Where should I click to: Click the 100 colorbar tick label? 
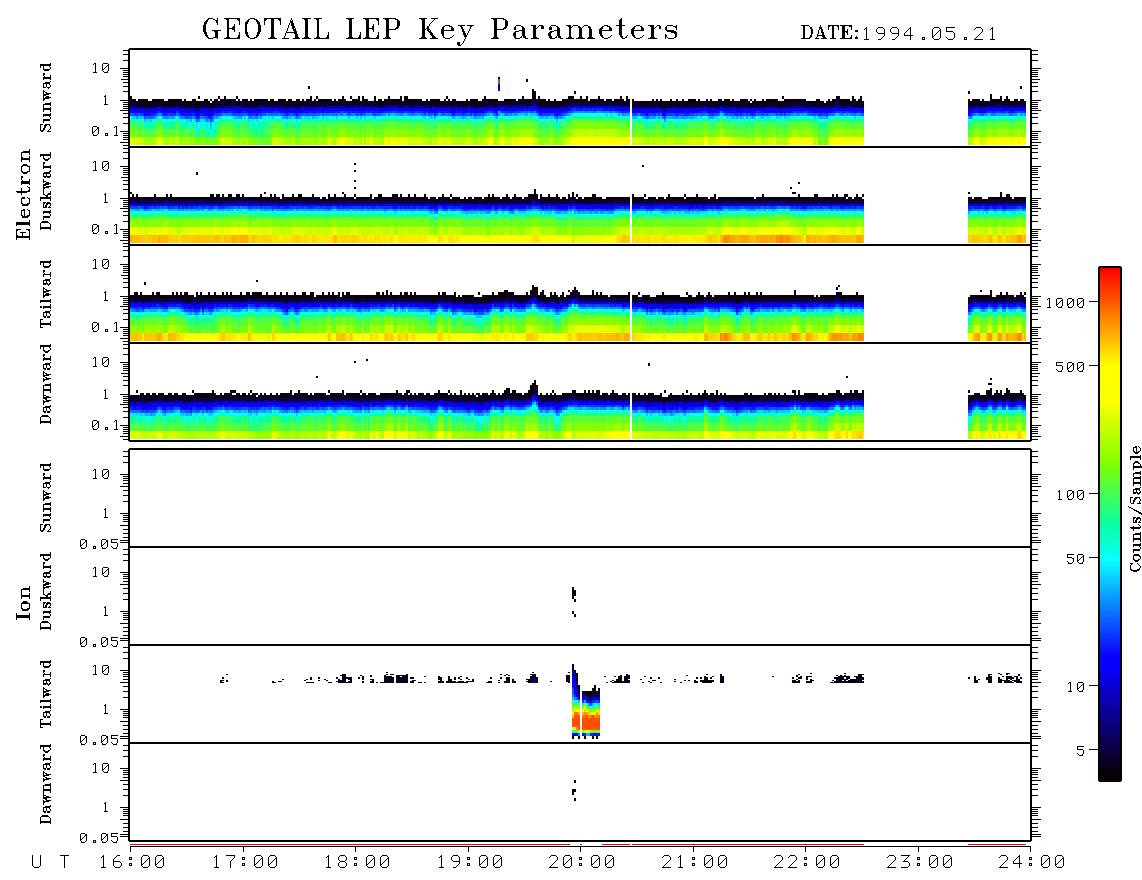click(1071, 495)
